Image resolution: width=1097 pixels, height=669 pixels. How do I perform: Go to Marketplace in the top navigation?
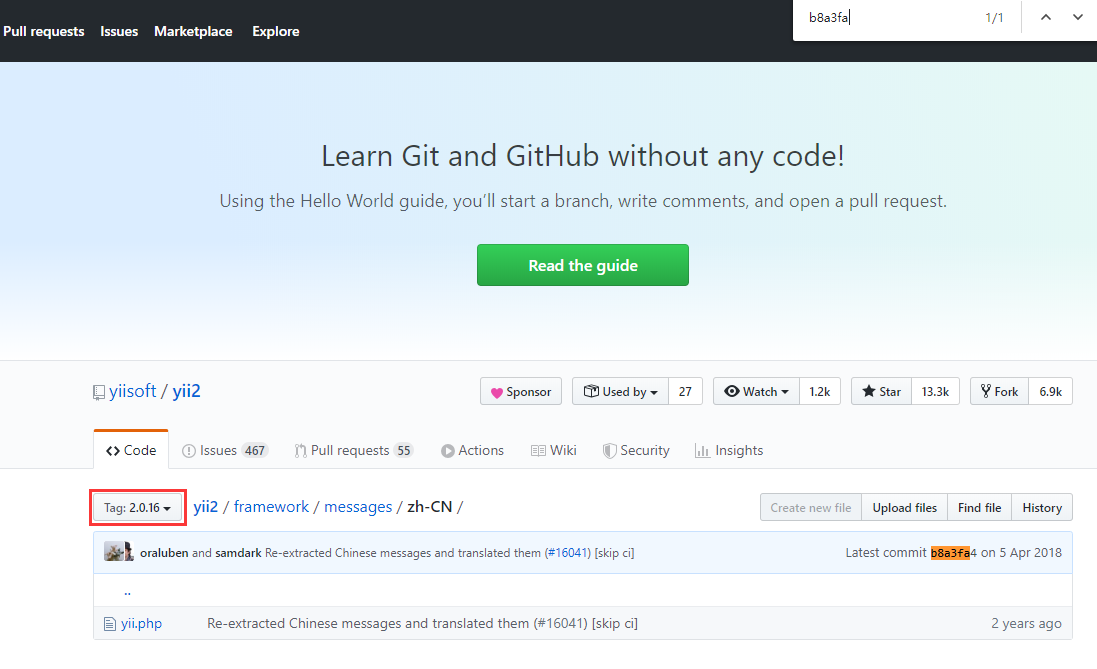[193, 31]
